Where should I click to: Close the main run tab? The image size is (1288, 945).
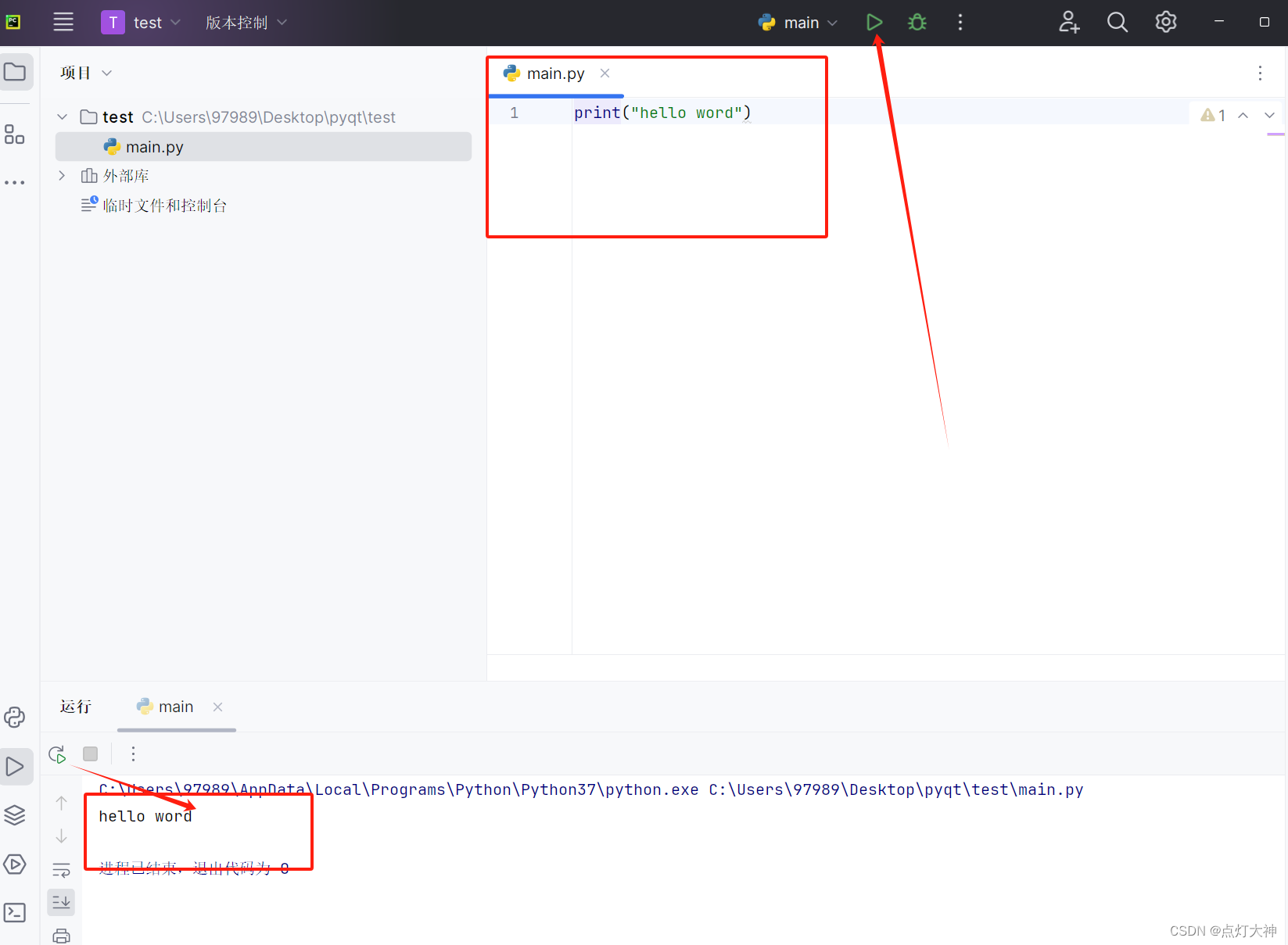217,707
